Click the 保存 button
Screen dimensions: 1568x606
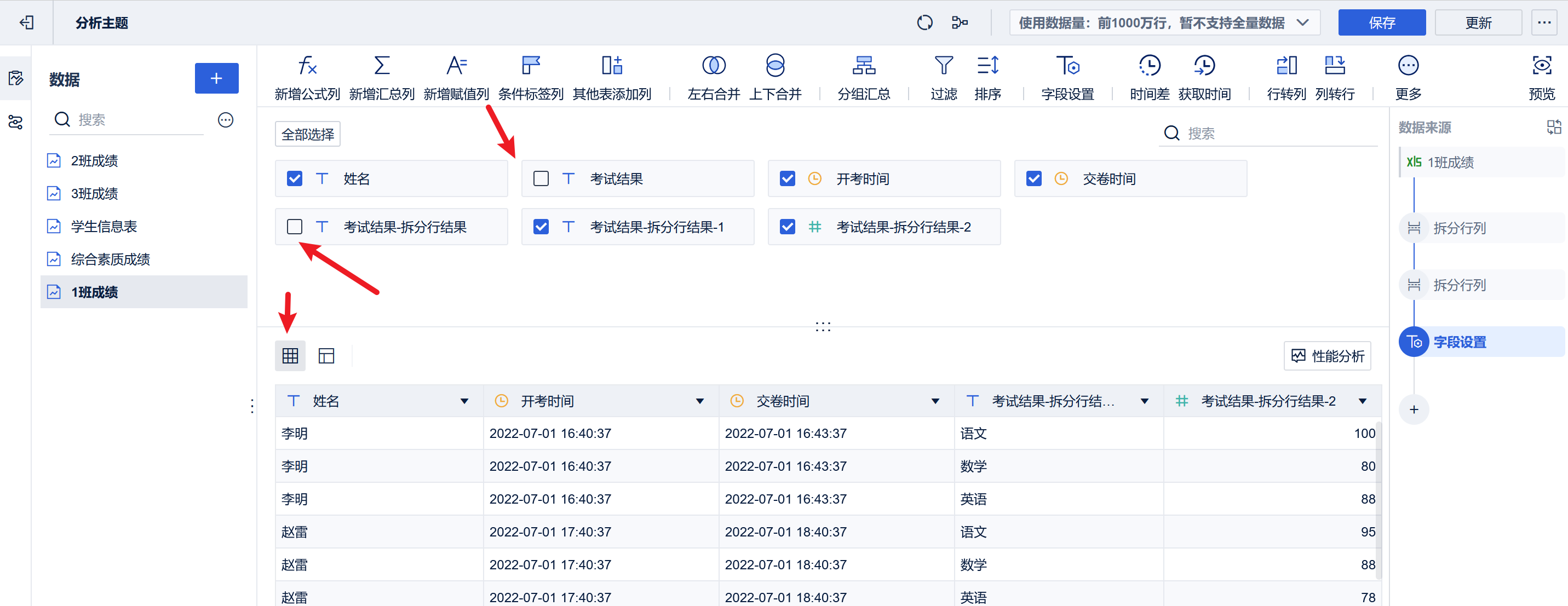(x=1382, y=22)
